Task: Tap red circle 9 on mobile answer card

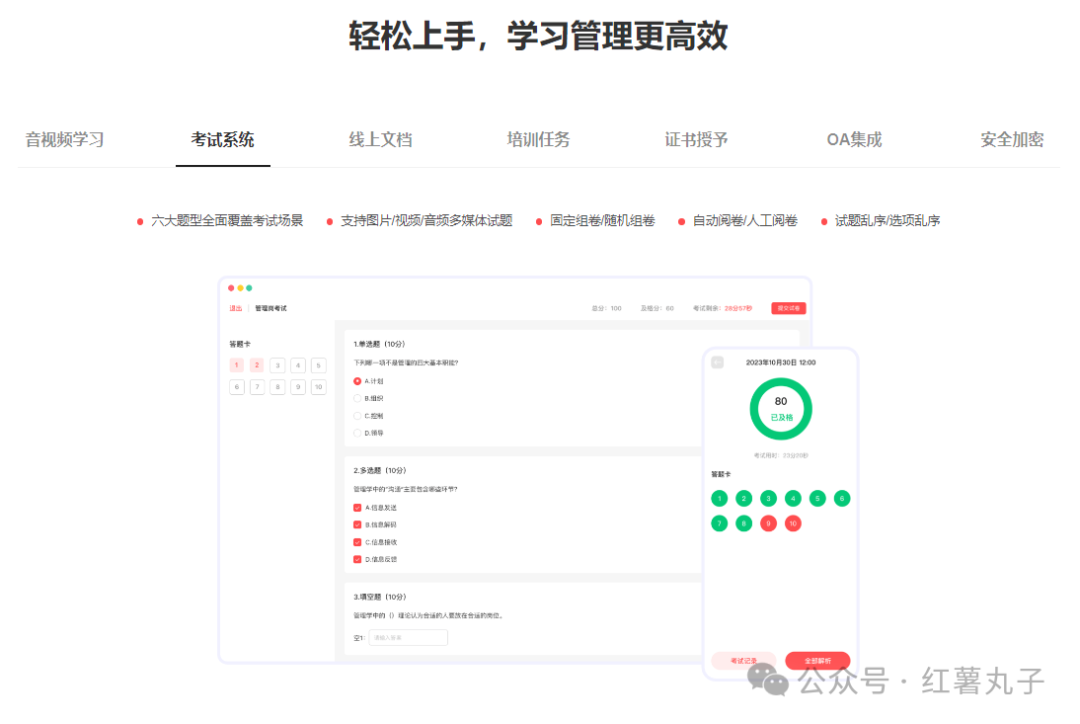Action: pos(769,524)
